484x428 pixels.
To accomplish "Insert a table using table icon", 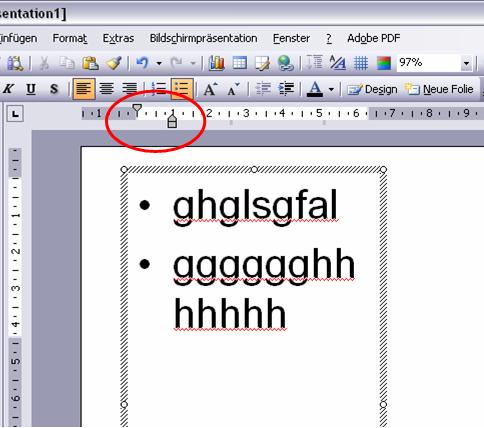I will (239, 63).
